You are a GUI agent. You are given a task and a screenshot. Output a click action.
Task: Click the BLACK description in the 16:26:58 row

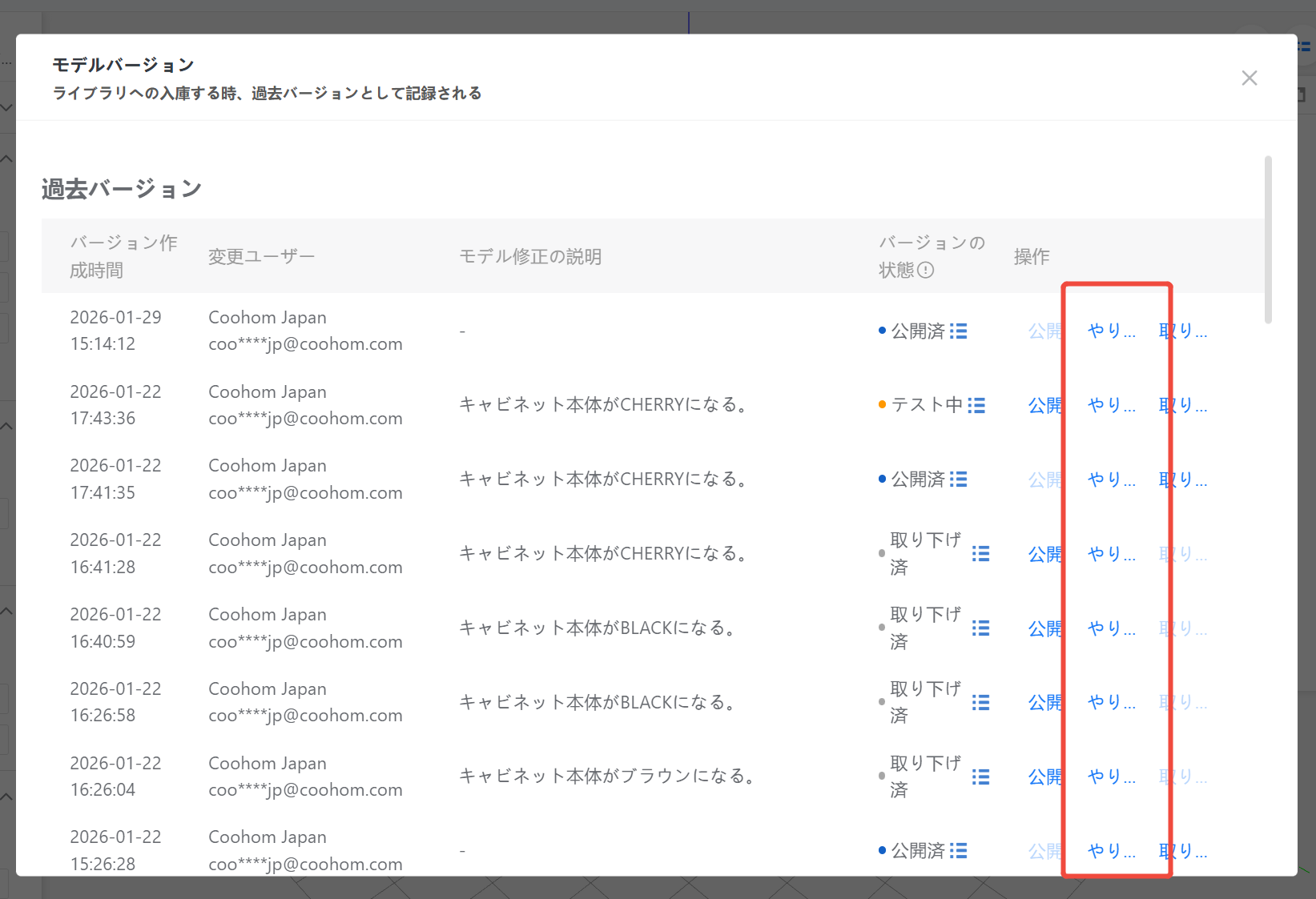click(x=598, y=703)
